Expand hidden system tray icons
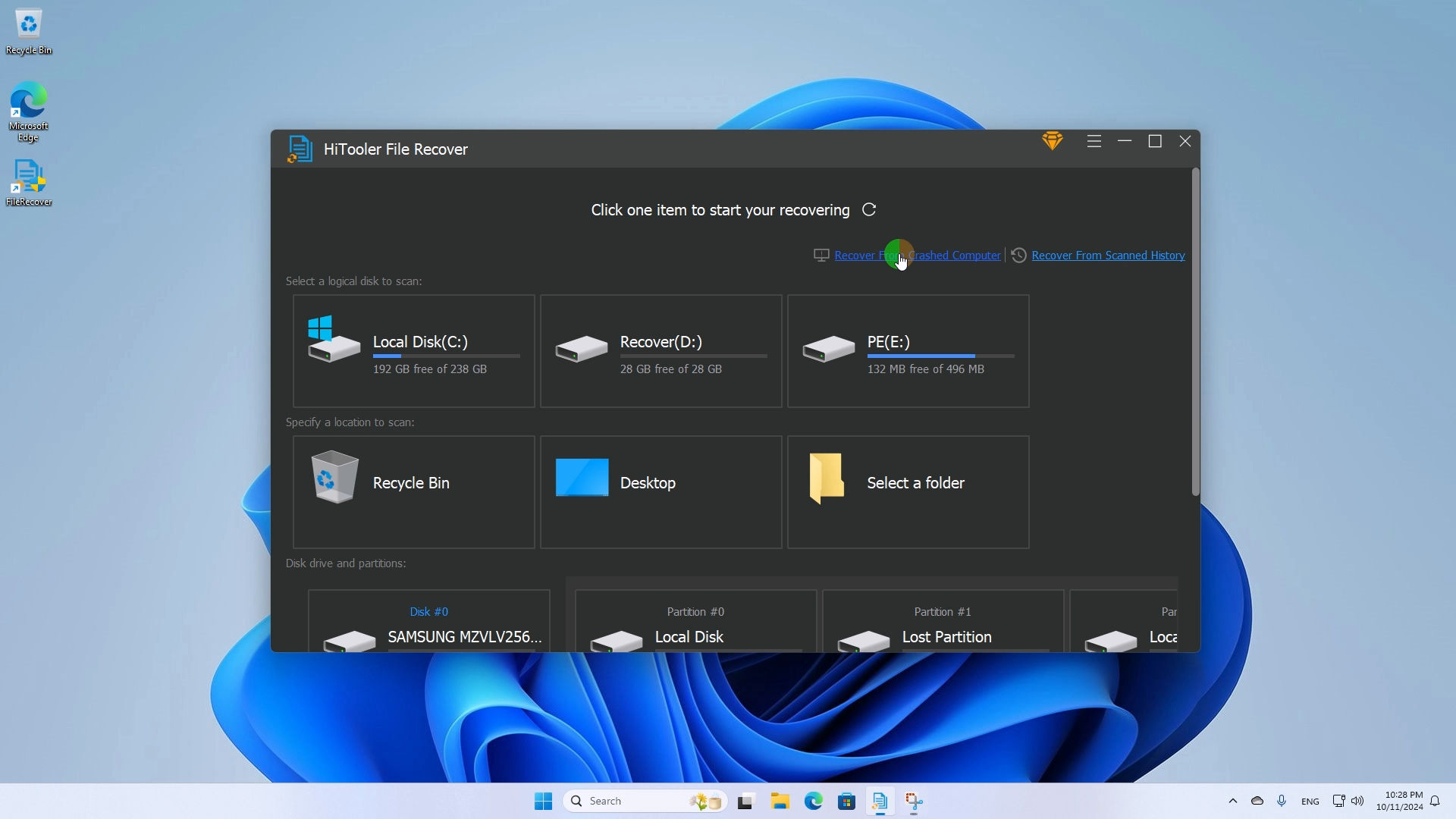Image resolution: width=1456 pixels, height=819 pixels. pos(1232,800)
